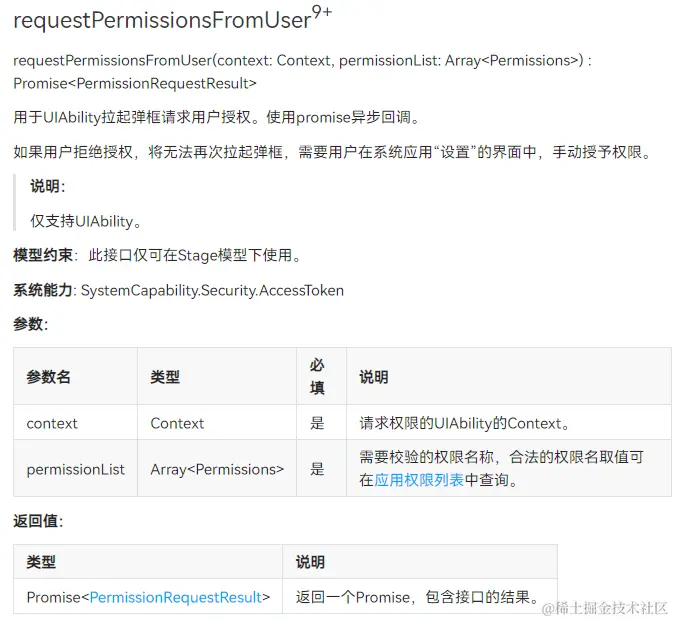Screen dimensions: 673x621
Task: Click the 参数 section heading
Action: [31, 324]
